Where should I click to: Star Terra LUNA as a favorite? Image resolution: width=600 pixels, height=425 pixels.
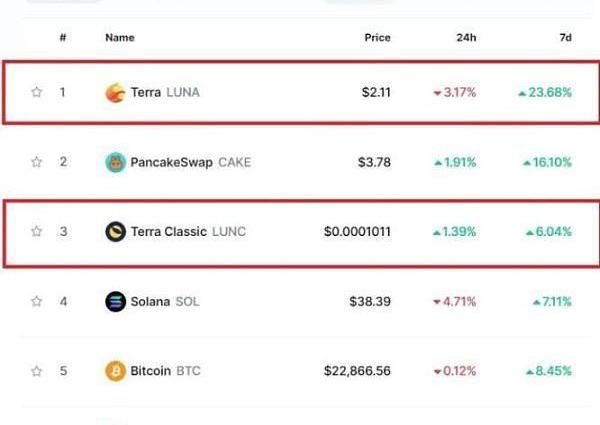point(37,93)
